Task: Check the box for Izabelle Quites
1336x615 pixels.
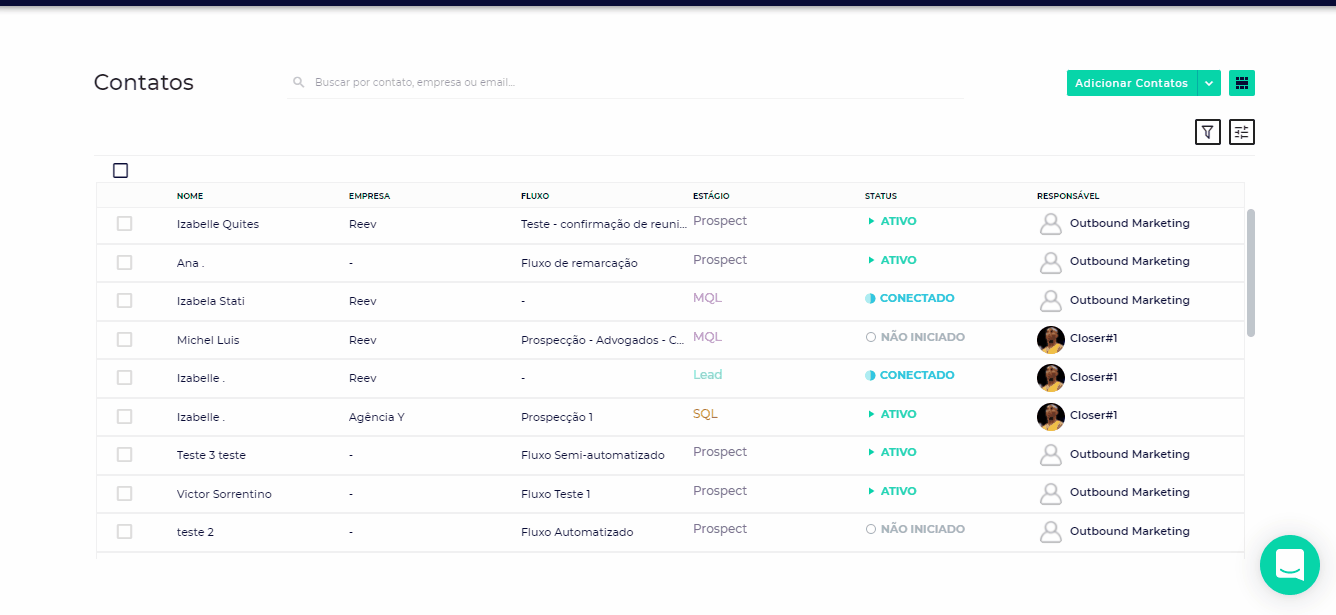Action: (124, 224)
